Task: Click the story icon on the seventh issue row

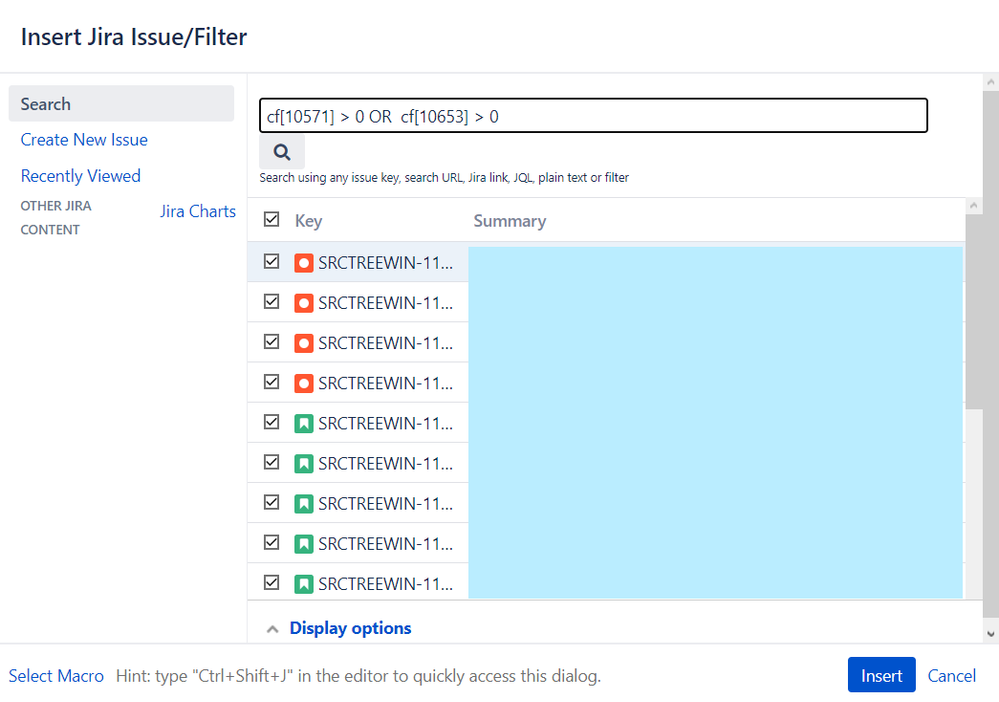Action: click(x=304, y=502)
